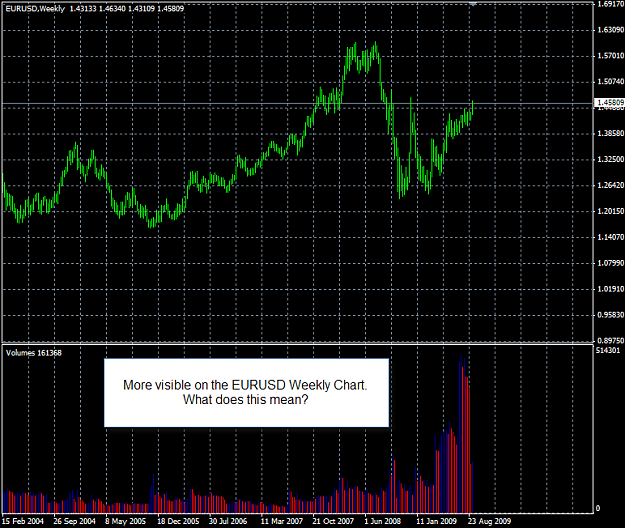625x528 pixels.
Task: Click the 18 Dec 2005 date label
Action: (178, 521)
